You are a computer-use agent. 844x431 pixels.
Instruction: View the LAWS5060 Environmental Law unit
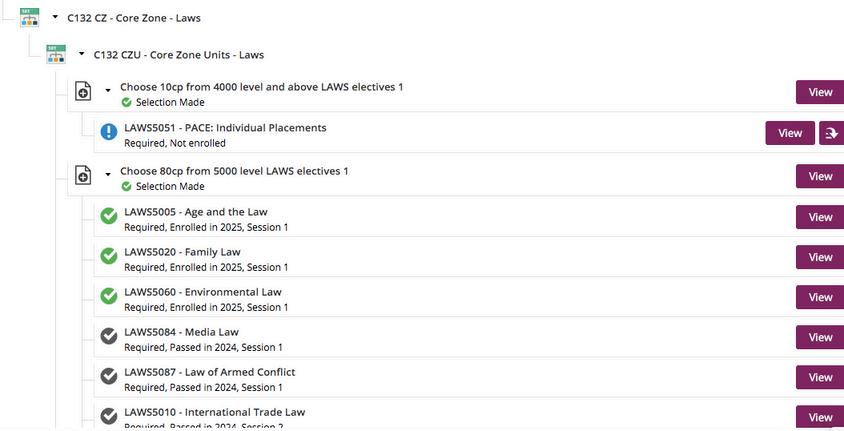[820, 297]
